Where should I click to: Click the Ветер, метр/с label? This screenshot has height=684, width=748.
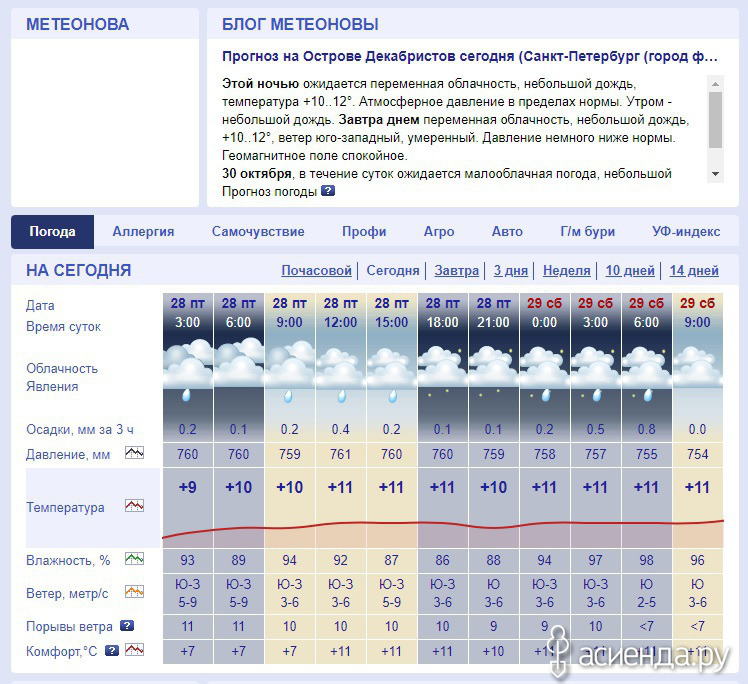click(x=67, y=593)
